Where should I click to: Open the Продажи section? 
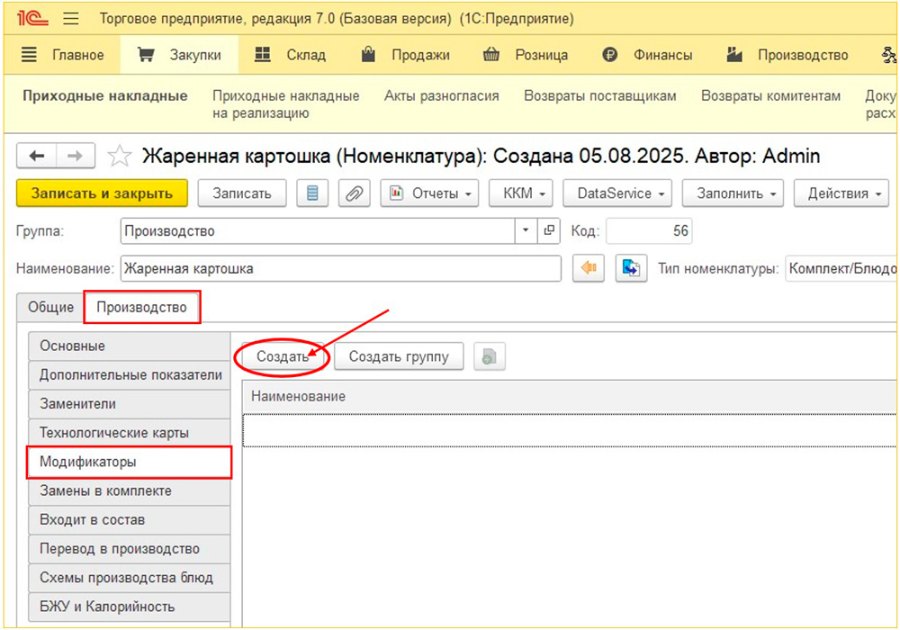[406, 55]
